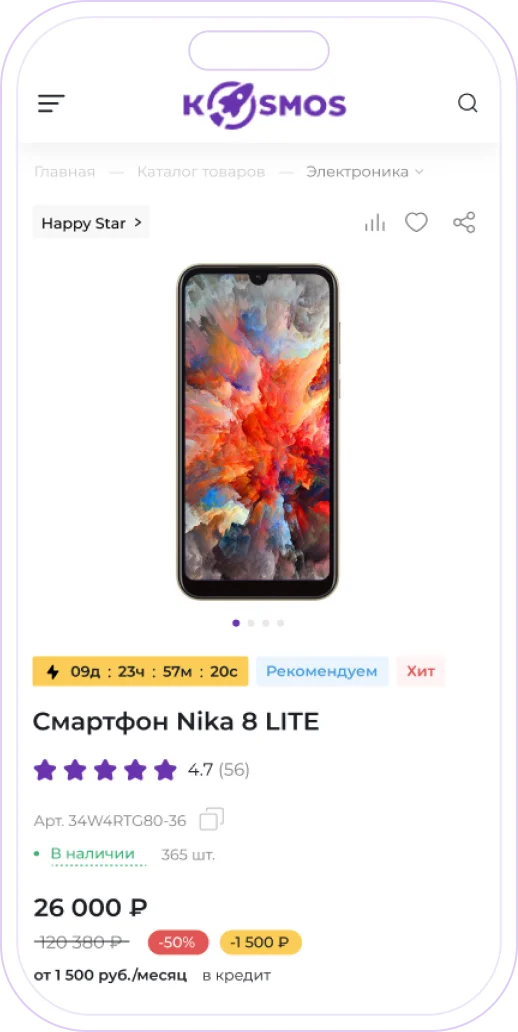Tap the В наличии availability link
518x1032 pixels.
tap(93, 854)
